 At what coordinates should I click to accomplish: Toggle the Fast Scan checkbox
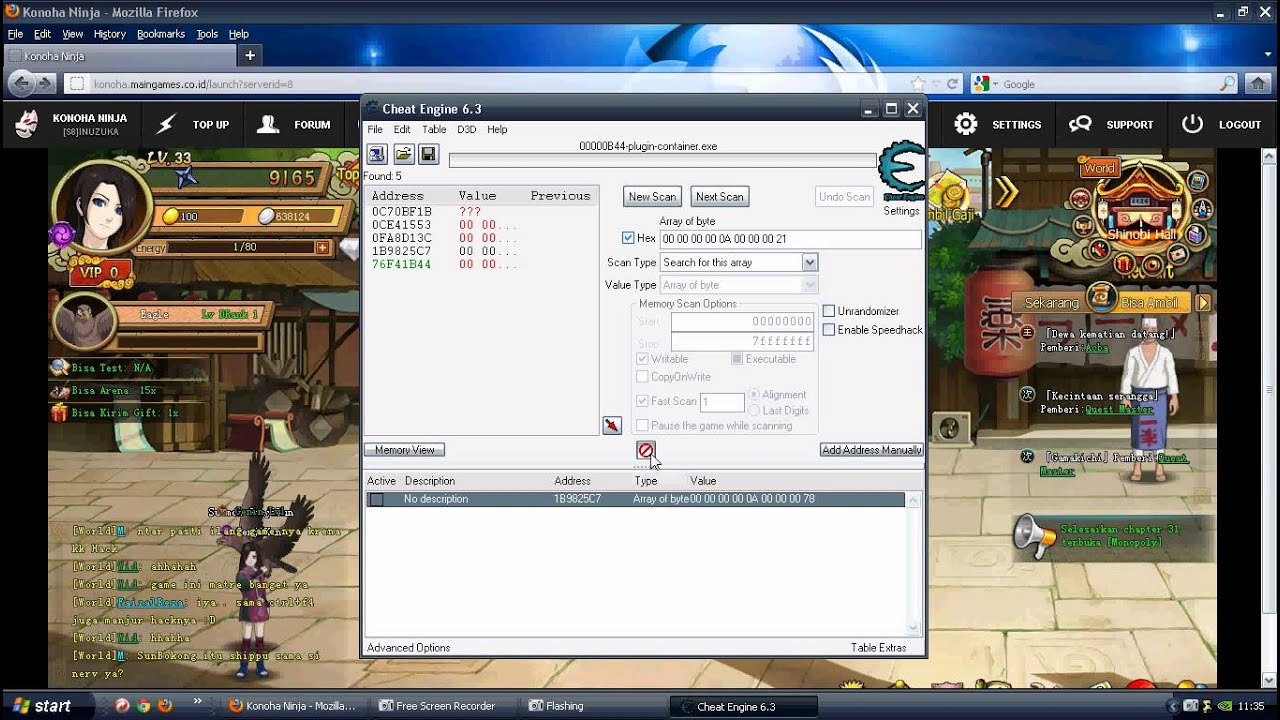(x=642, y=401)
